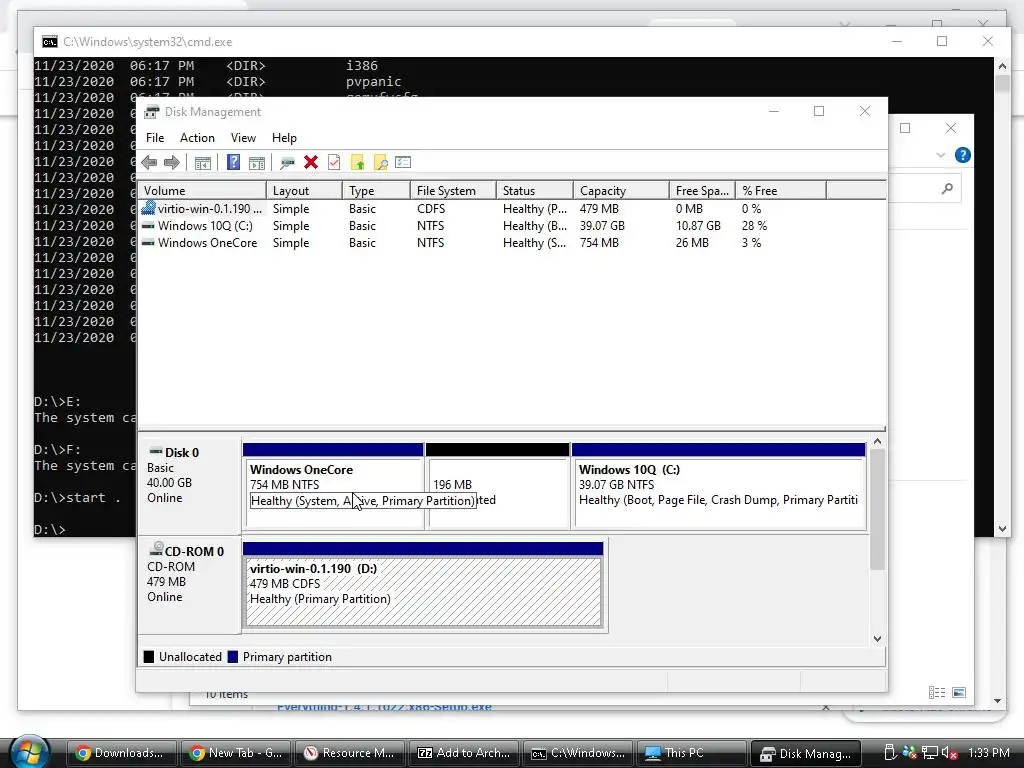This screenshot has height=768, width=1024.
Task: Select the Windows 10Q (C:) partition block
Action: 719,486
